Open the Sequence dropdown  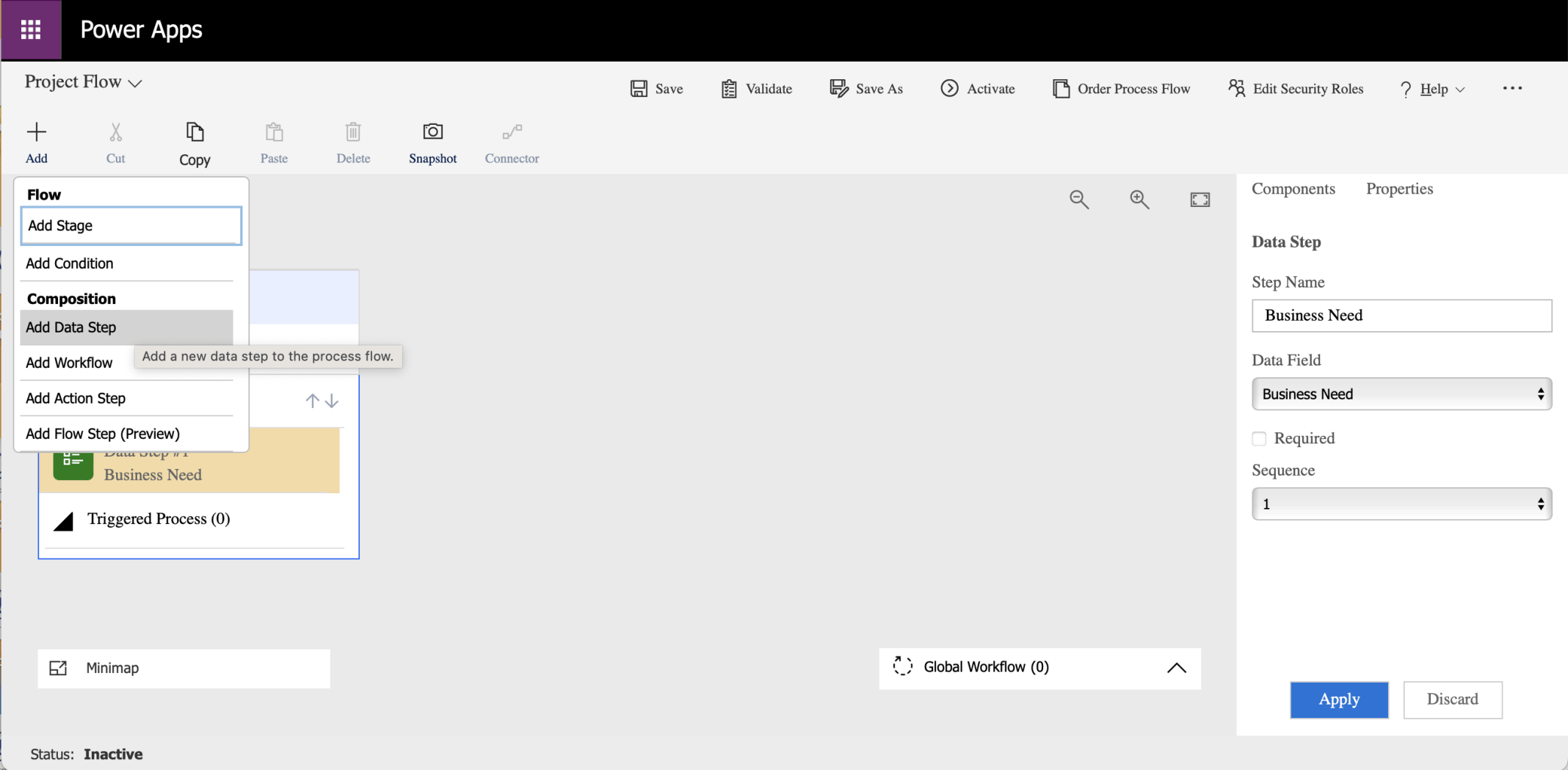click(1401, 504)
